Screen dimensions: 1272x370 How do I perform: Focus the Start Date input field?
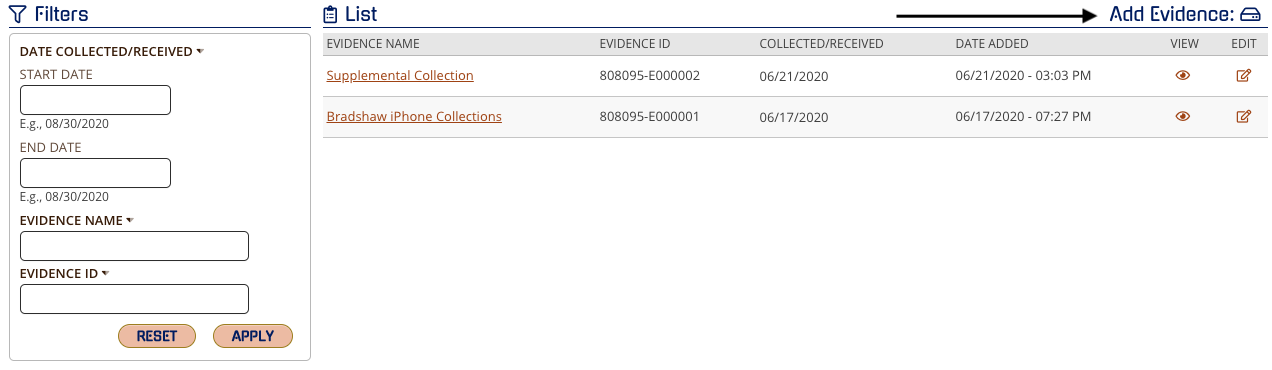[96, 100]
